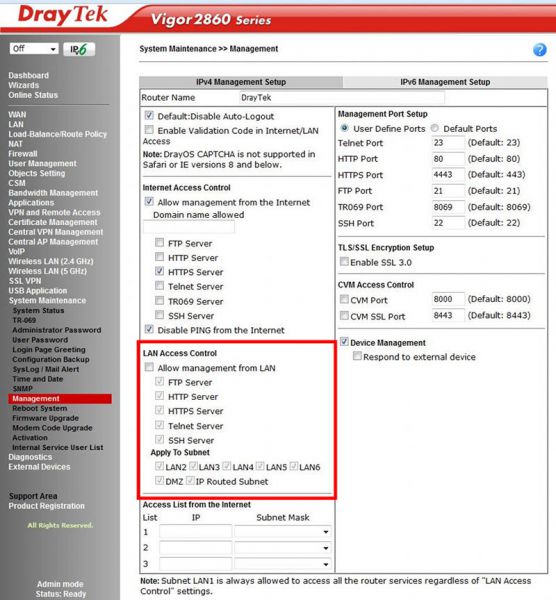The height and width of the screenshot is (600, 556).
Task: Open Online Status in the sidebar
Action: 33,95
